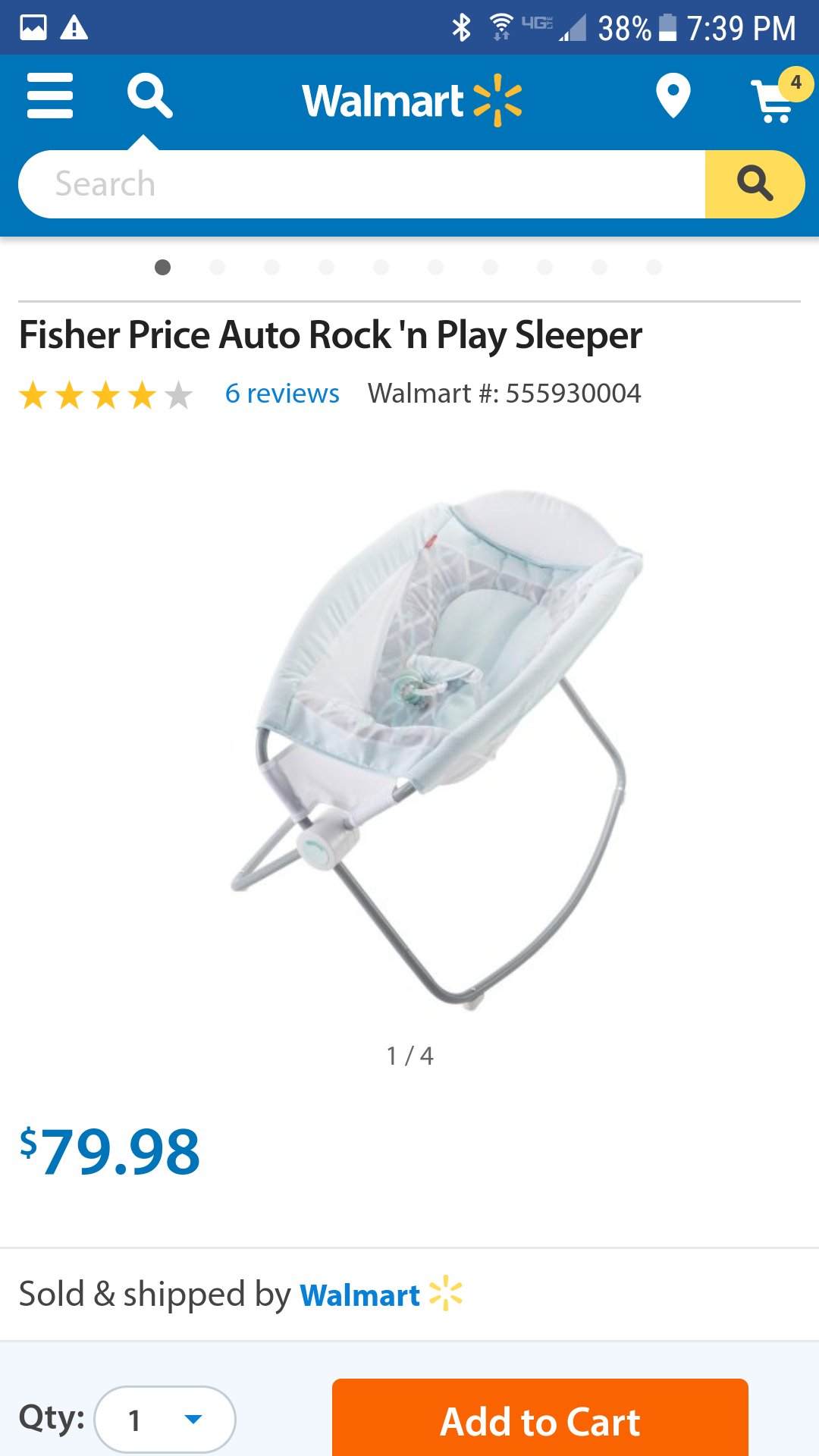Tap the Qty dropdown arrow
This screenshot has width=819, height=1456.
[x=193, y=1420]
